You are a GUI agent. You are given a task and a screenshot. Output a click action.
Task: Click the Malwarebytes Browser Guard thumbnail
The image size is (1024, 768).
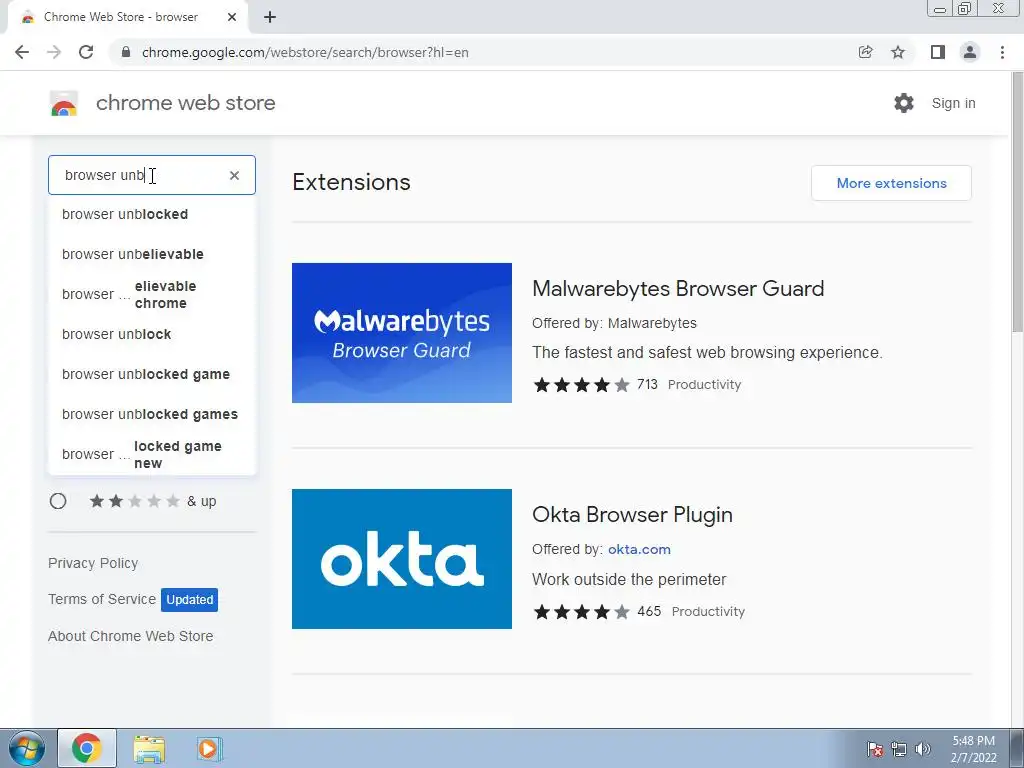coord(402,333)
